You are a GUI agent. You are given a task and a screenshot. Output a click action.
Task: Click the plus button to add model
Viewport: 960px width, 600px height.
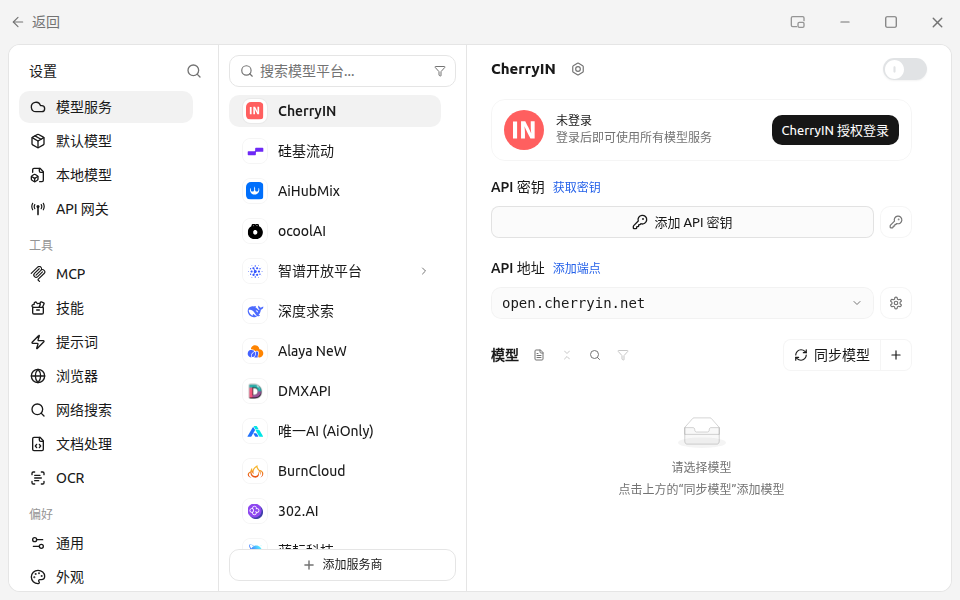click(896, 355)
